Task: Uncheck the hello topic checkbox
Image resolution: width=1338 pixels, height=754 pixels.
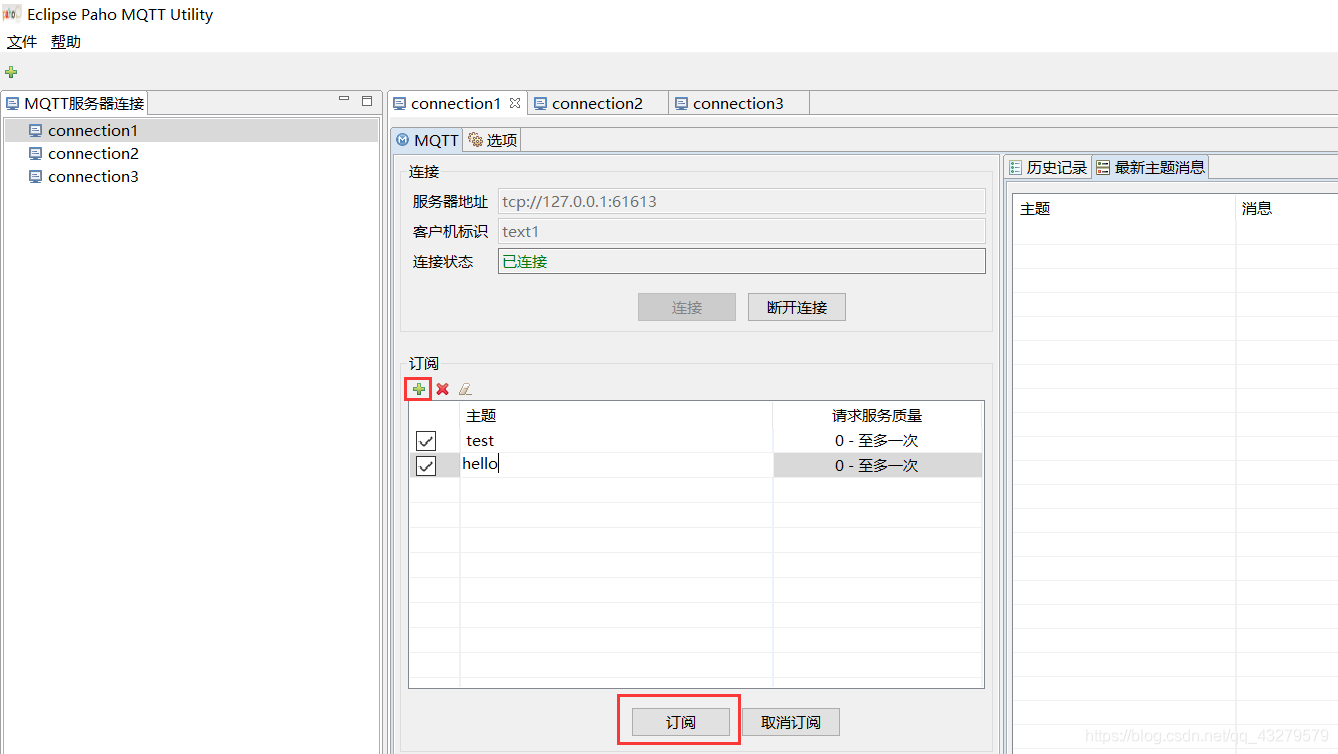Action: tap(426, 466)
